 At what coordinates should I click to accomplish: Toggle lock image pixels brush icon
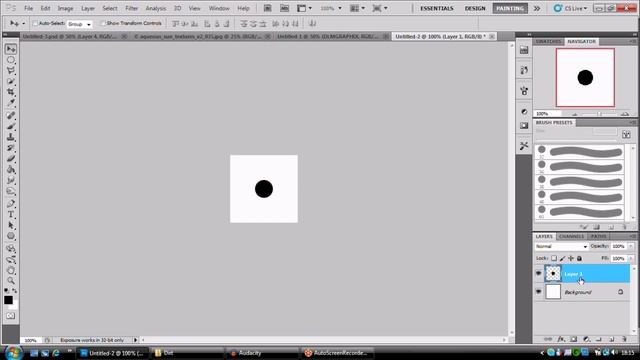[x=562, y=258]
